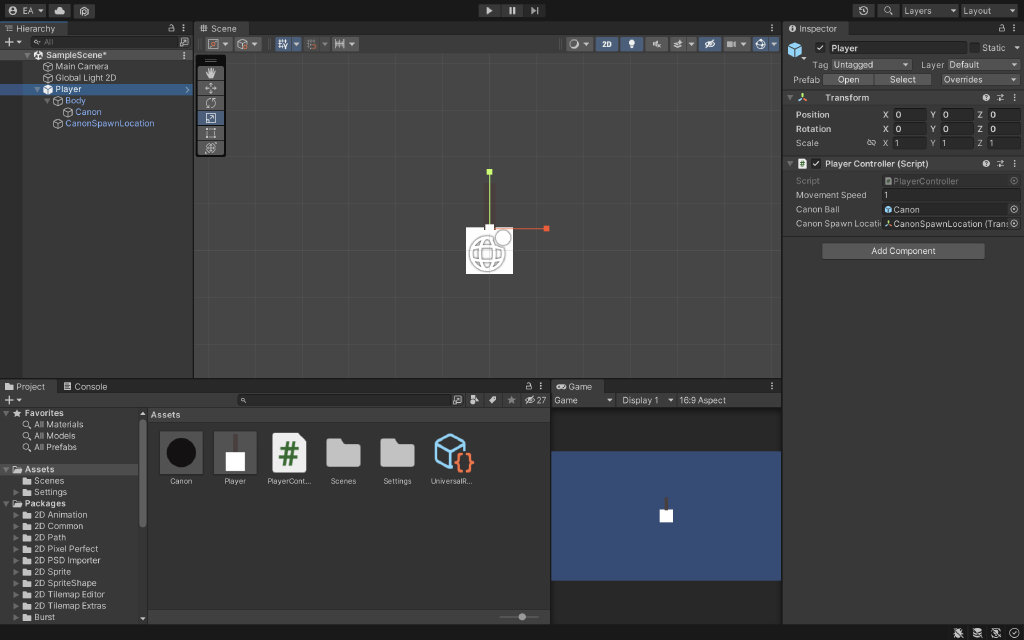Select the Rotate tool
Screen dimensions: 1024x640
point(211,102)
